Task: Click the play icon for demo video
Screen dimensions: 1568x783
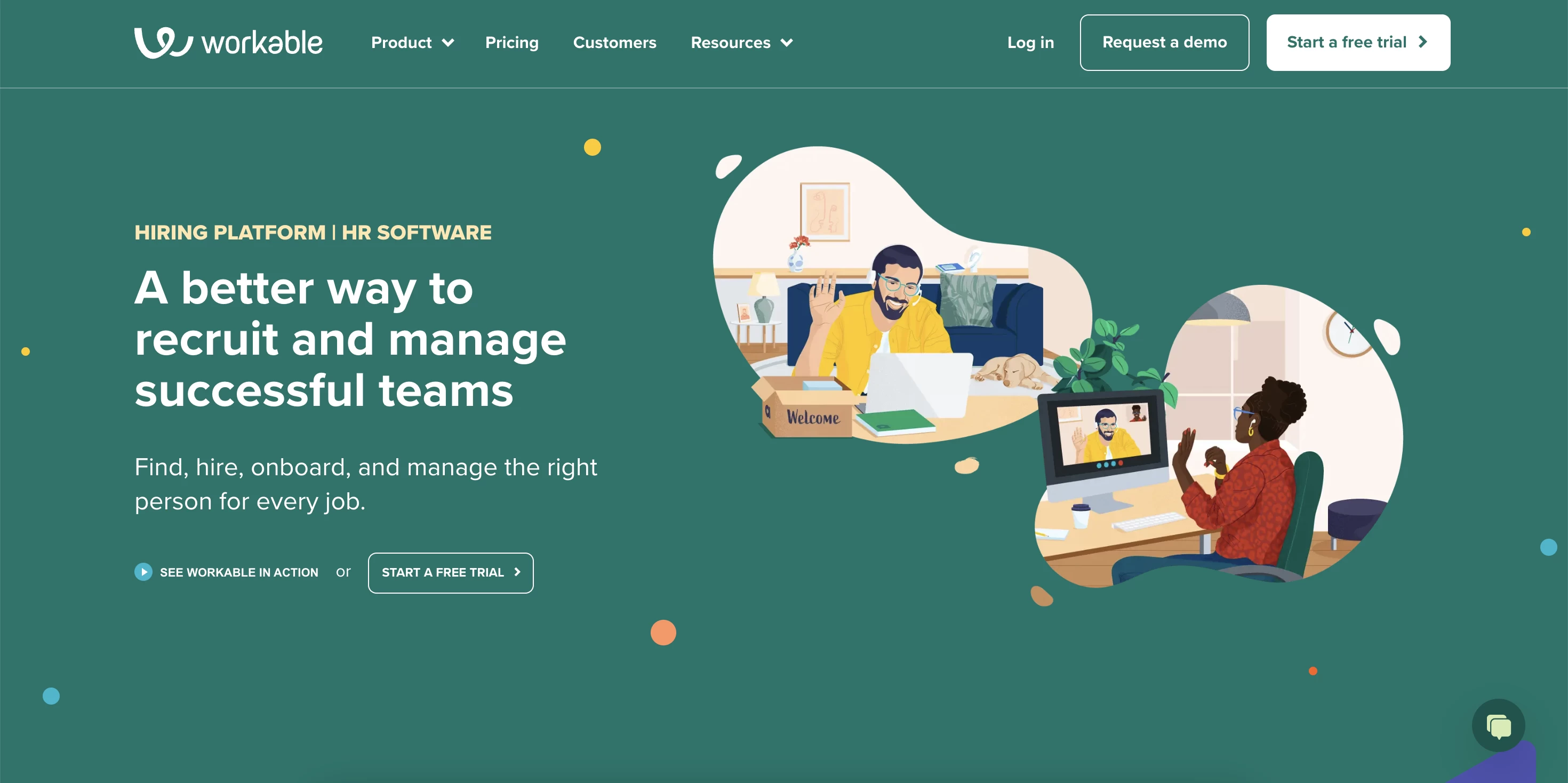Action: pos(144,572)
